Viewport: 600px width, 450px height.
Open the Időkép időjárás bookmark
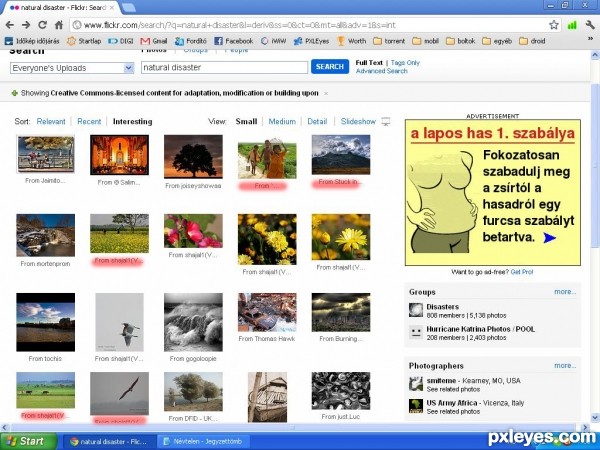[x=32, y=41]
